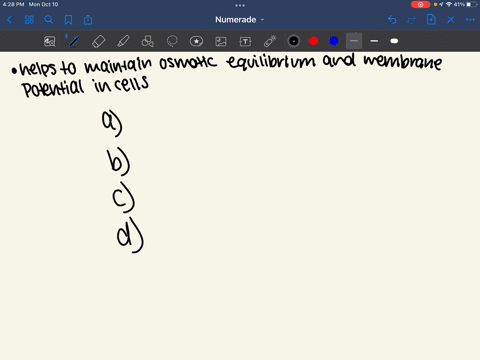480x360 pixels.
Task: Redo the last undone stroke
Action: pos(412,20)
